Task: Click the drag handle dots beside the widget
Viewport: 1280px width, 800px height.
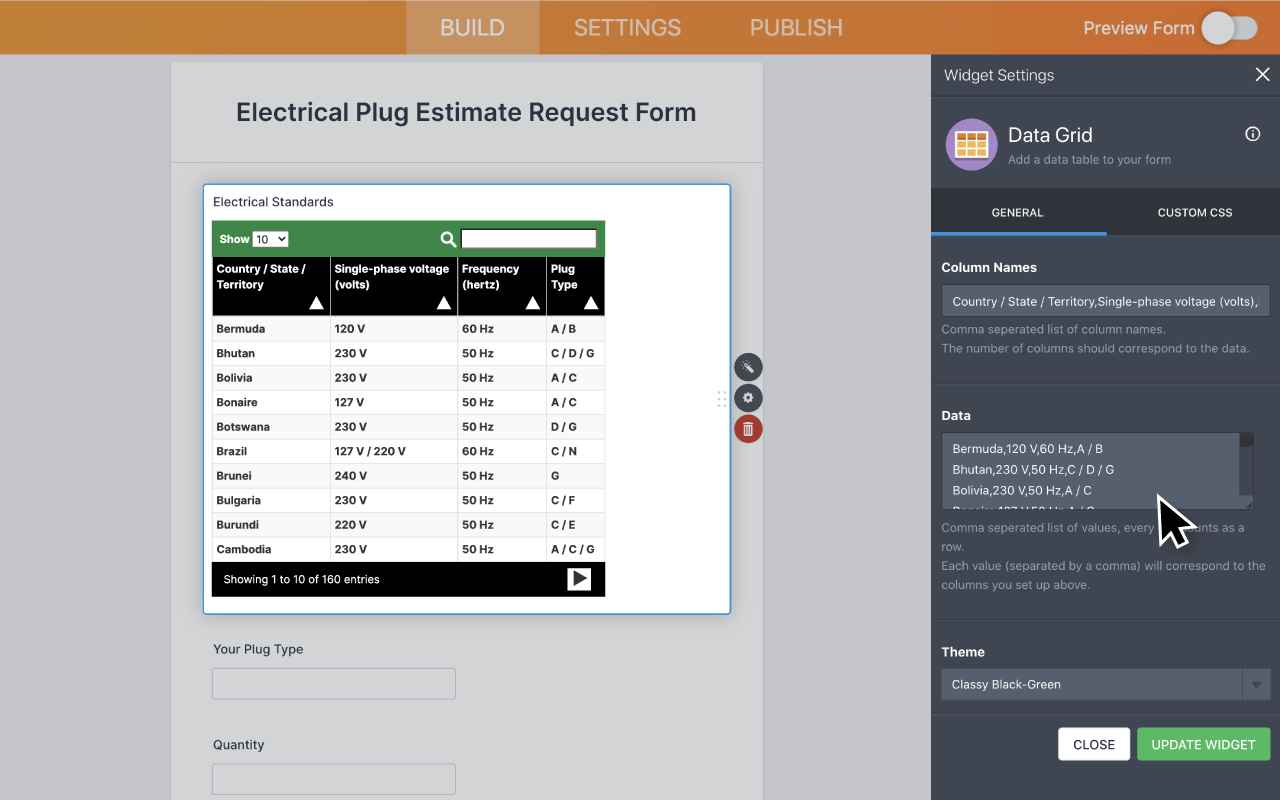Action: [x=722, y=398]
